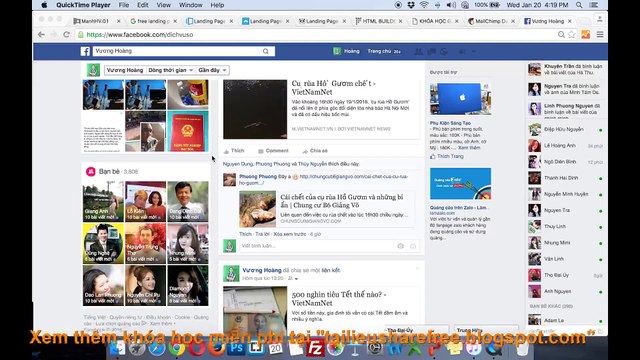This screenshot has width=640, height=360.
Task: Click Vương Hoàng name button on timeline bar
Action: click(x=124, y=70)
